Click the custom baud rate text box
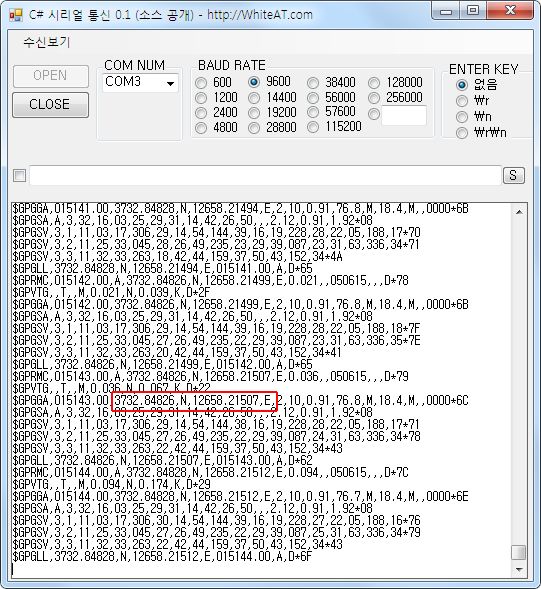The height and width of the screenshot is (589, 541). click(x=404, y=115)
